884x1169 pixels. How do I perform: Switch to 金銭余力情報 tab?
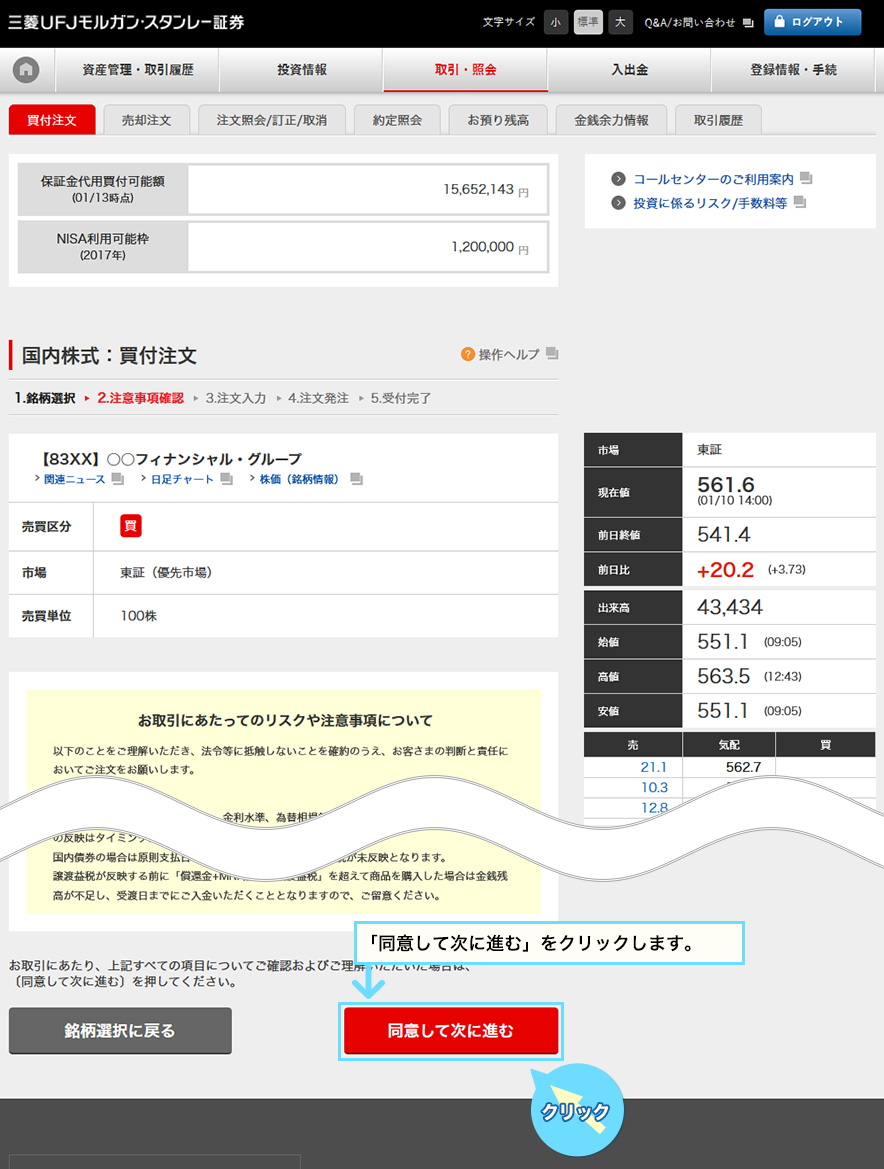[x=611, y=120]
